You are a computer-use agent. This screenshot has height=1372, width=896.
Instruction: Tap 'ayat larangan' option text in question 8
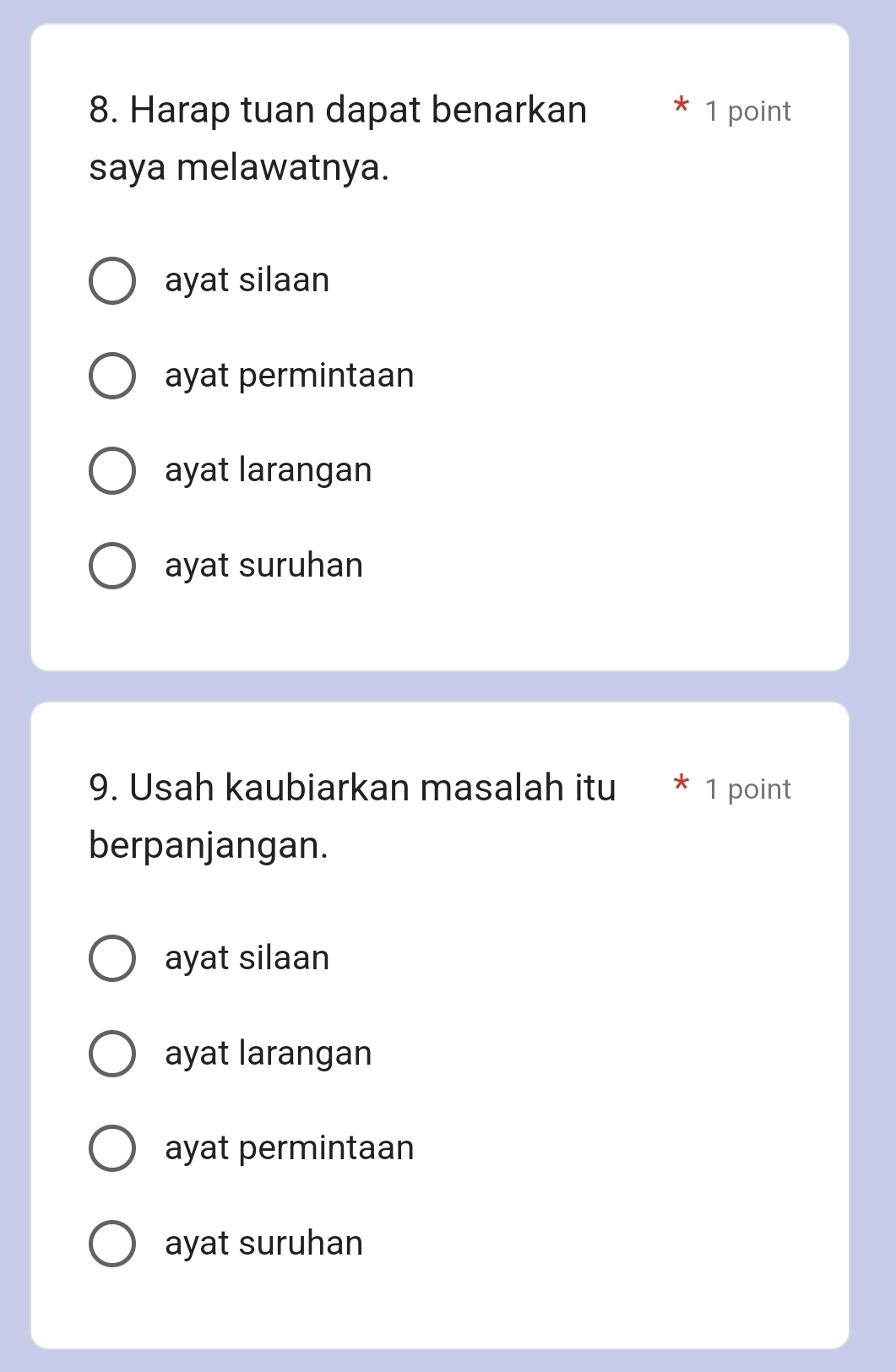pyautogui.click(x=268, y=470)
